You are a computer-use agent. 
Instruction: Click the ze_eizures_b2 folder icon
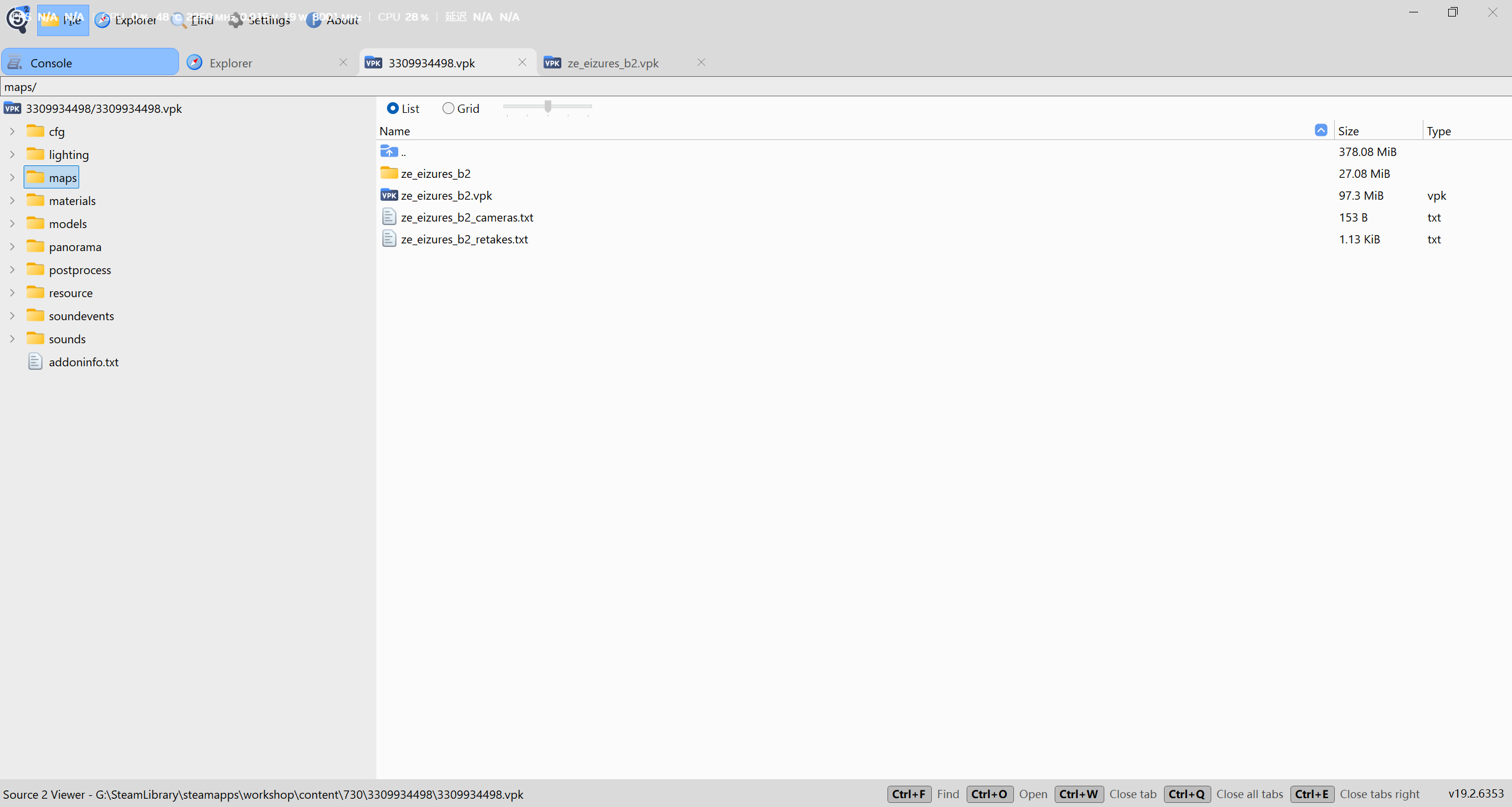point(389,173)
